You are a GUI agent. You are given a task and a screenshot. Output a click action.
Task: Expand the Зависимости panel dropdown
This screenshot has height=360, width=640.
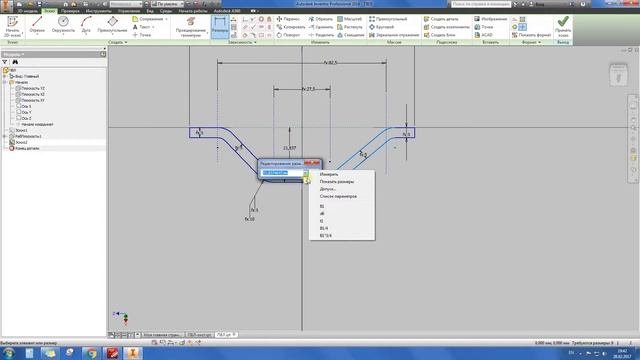242,42
